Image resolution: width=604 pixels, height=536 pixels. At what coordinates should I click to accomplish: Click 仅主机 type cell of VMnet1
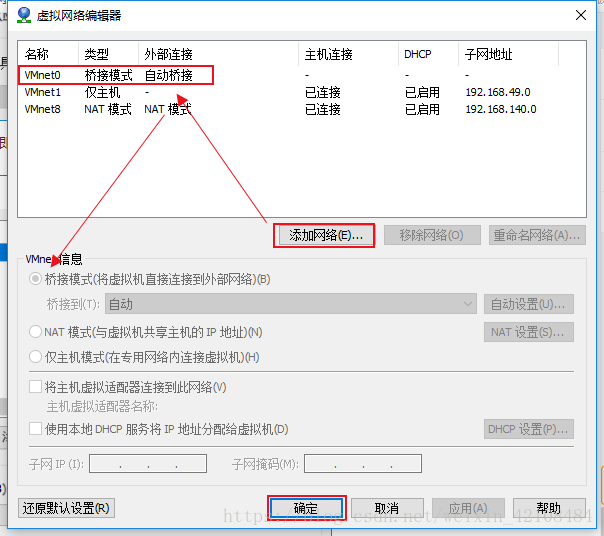[102, 92]
